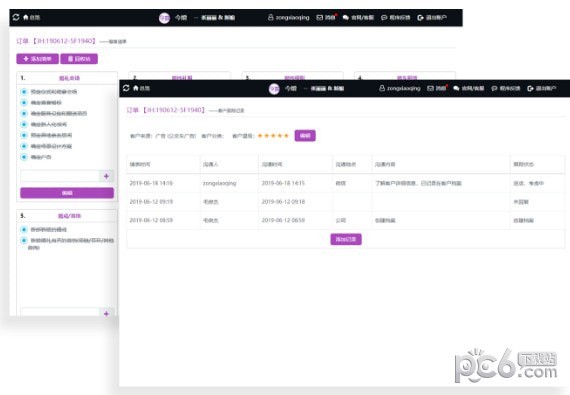Screen dimensions: 570x395
Task: Click the purple add record button below the table
Action: [346, 239]
